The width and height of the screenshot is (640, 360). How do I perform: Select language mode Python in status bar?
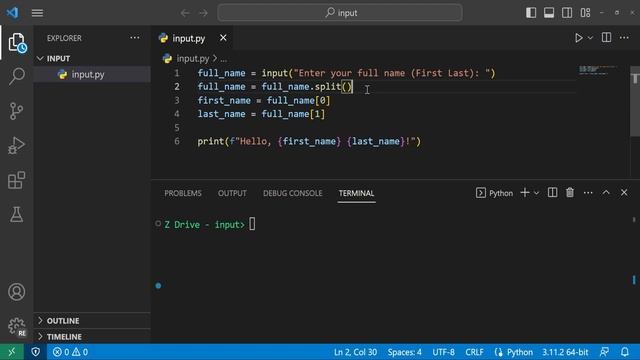tap(520, 352)
